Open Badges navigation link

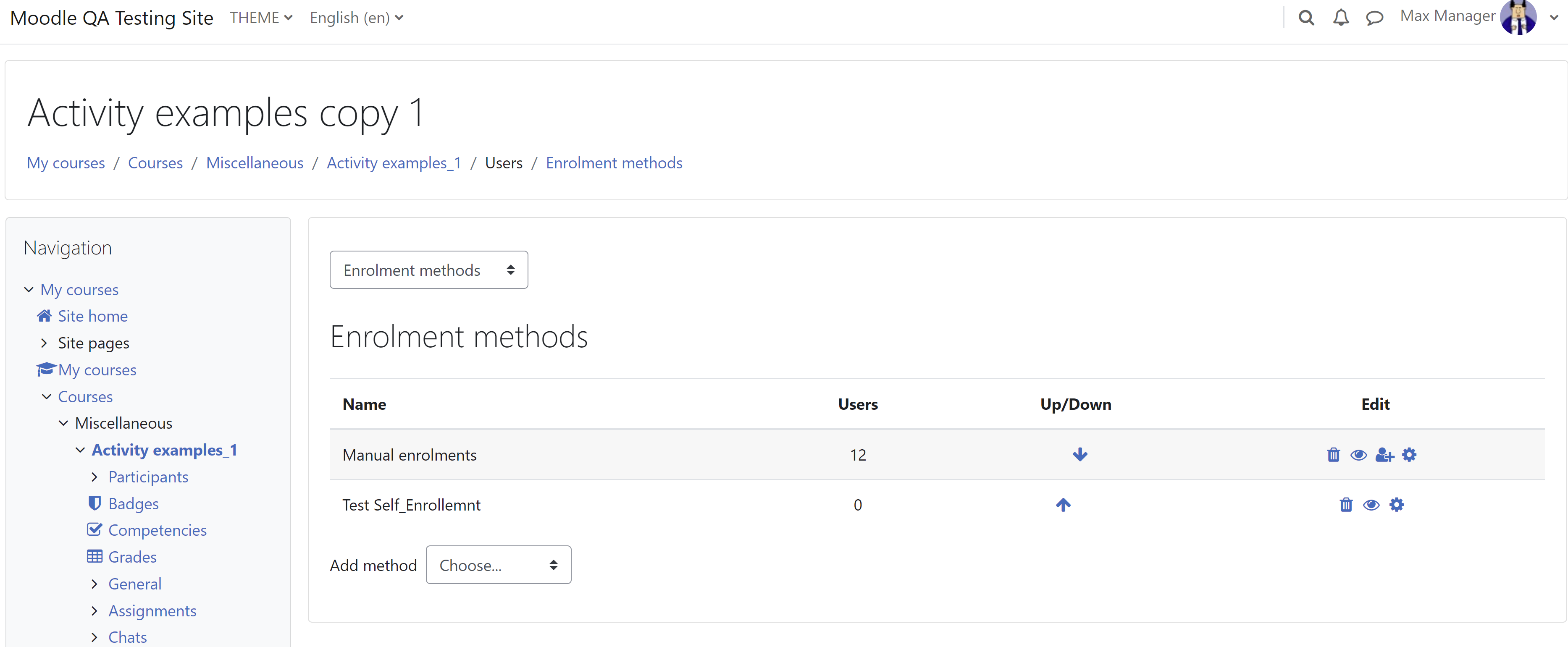point(133,503)
